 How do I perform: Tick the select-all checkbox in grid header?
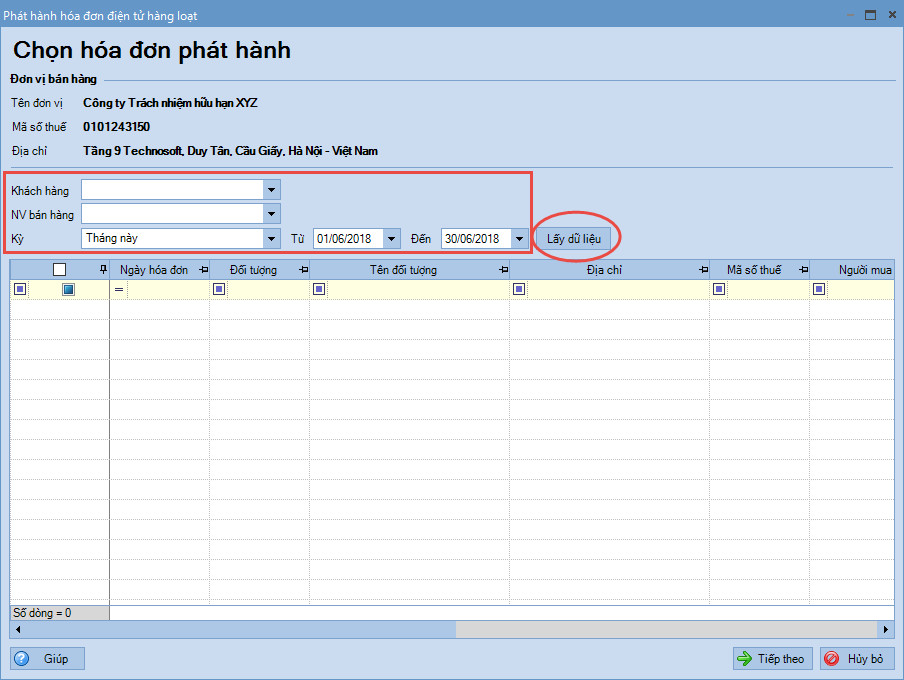click(x=59, y=270)
